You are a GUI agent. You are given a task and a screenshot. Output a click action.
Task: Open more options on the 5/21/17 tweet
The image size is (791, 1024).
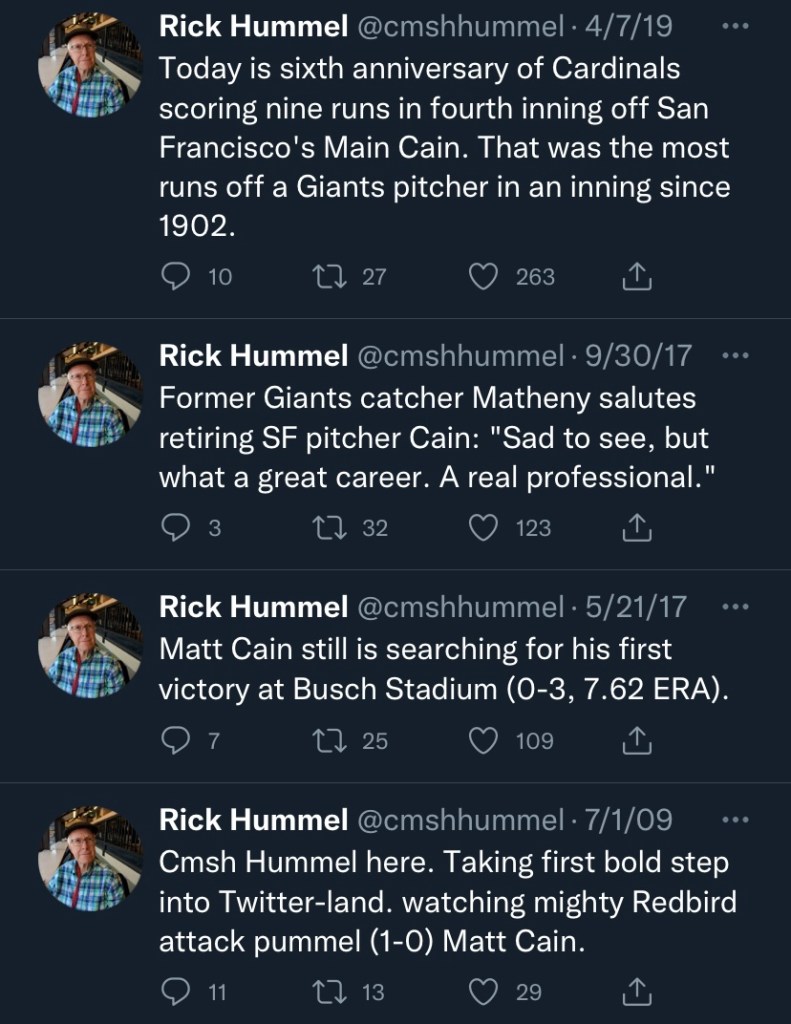734,606
